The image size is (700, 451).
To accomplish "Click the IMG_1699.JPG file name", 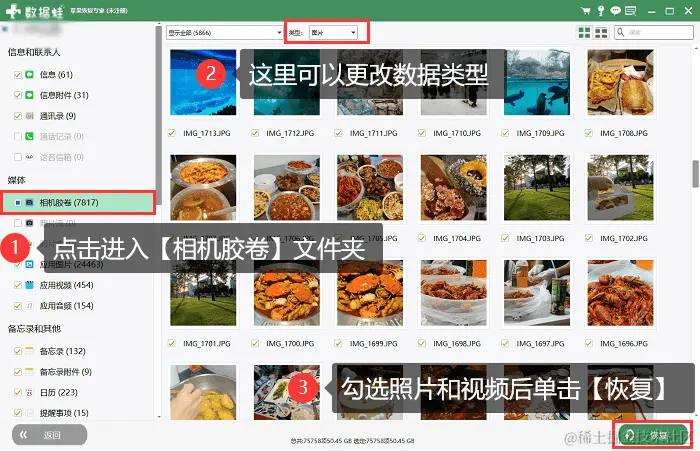I will pos(374,343).
